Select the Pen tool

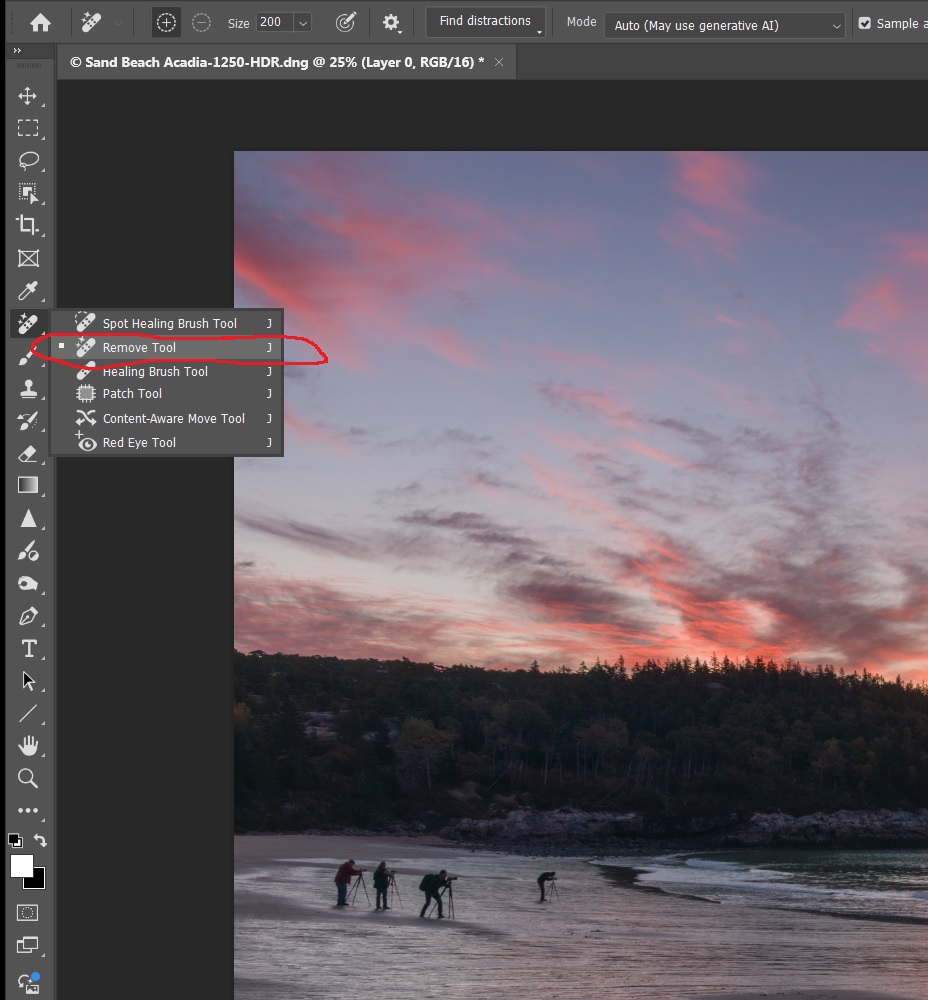[x=28, y=616]
